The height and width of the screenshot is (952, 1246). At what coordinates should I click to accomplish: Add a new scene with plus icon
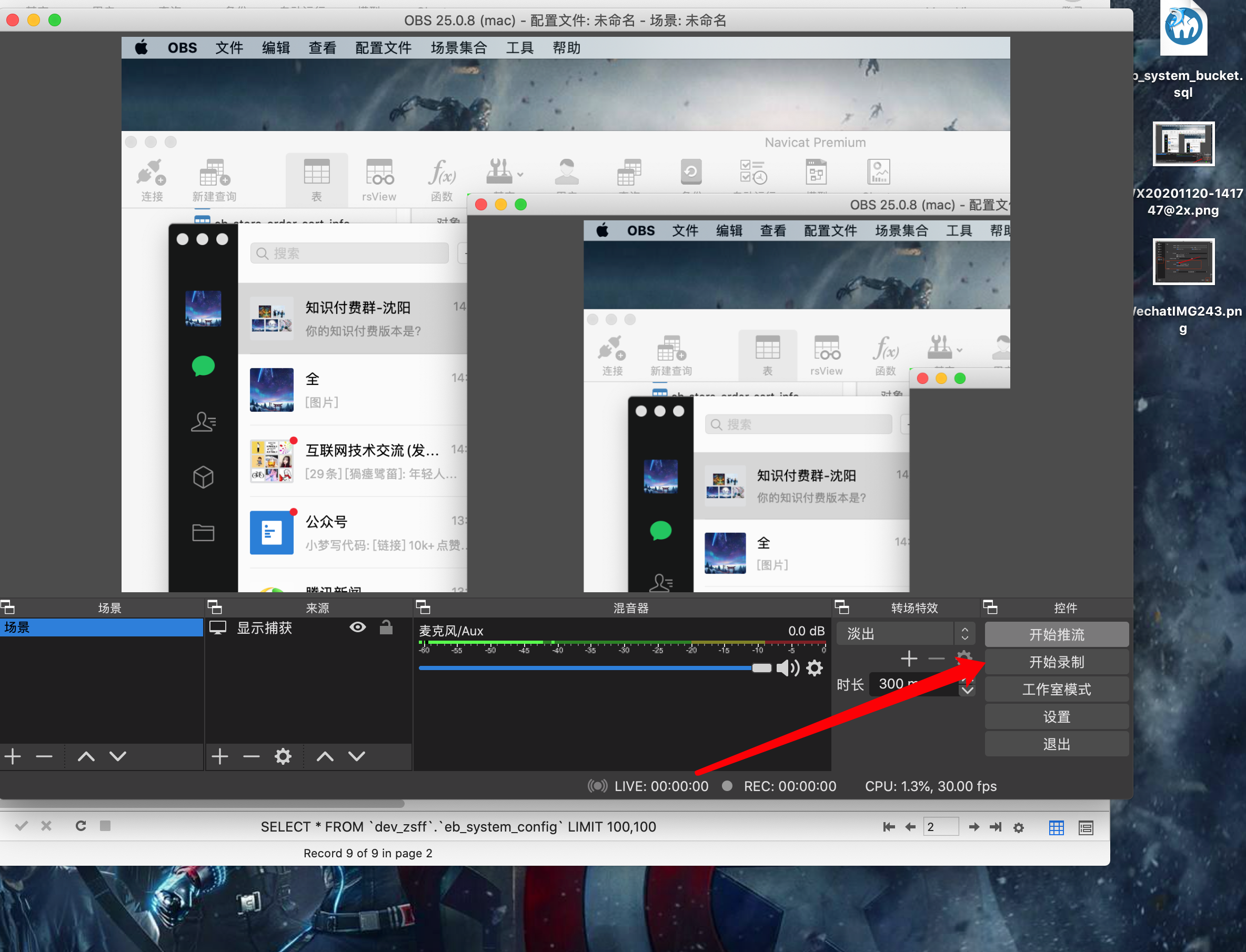coord(13,756)
